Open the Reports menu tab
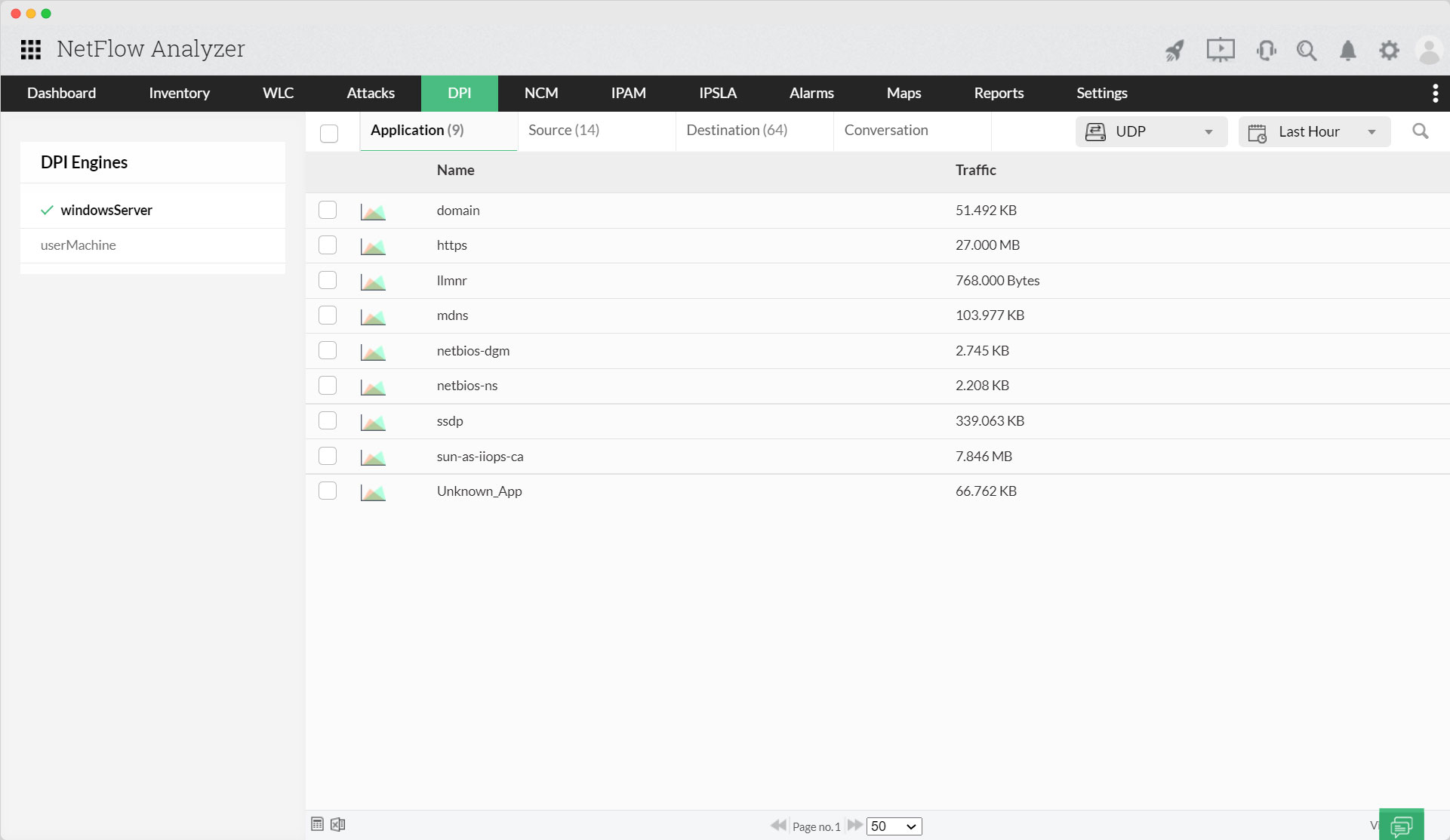This screenshot has height=840, width=1450. (x=998, y=94)
